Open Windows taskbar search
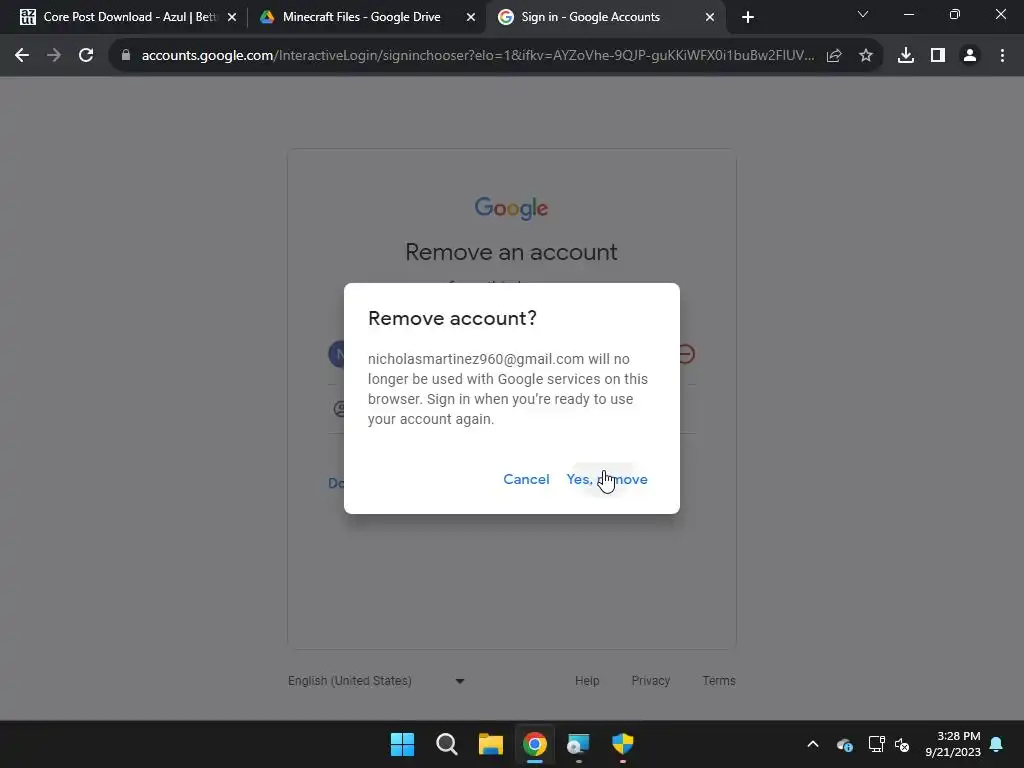The image size is (1024, 768). pyautogui.click(x=447, y=744)
